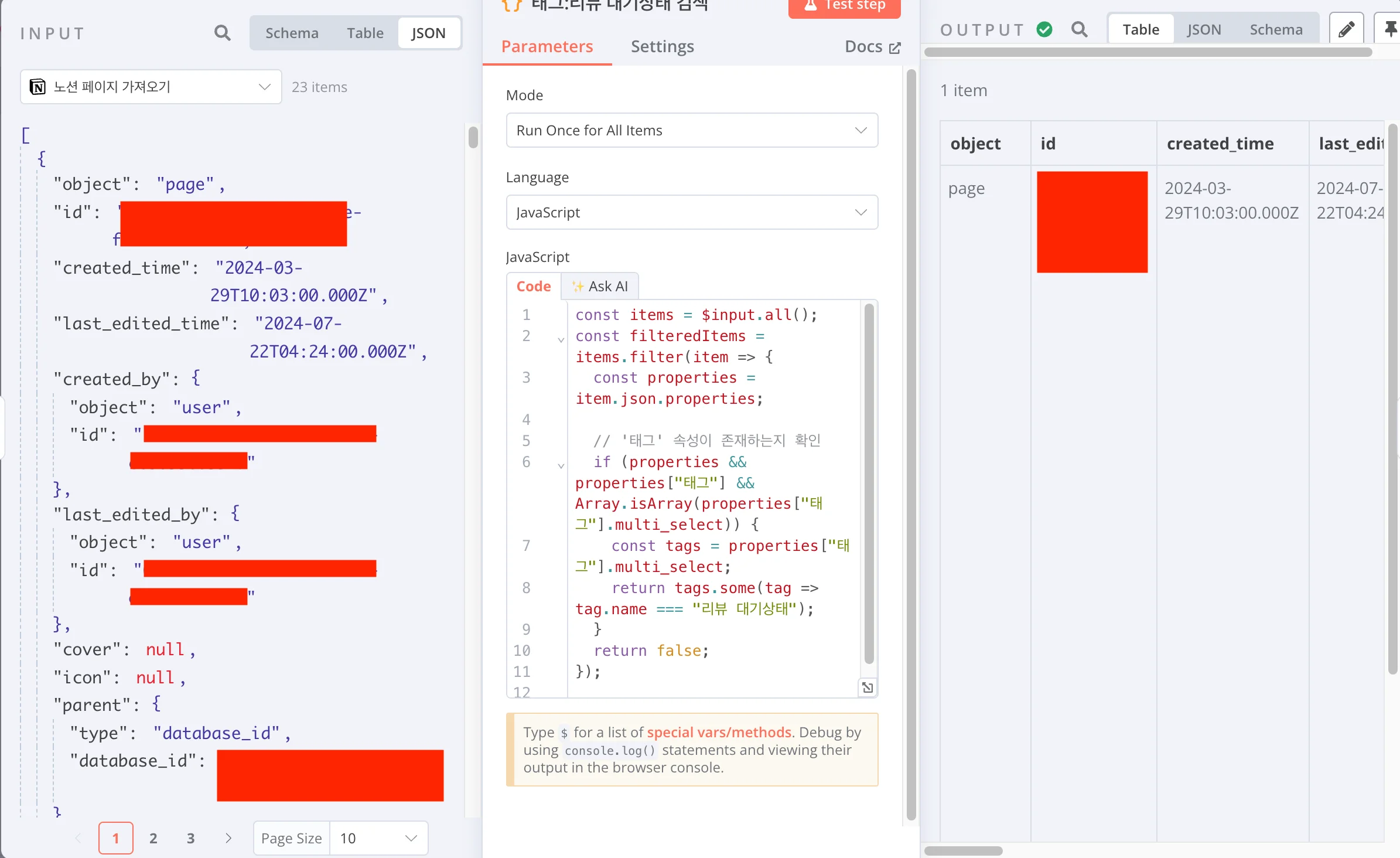This screenshot has height=858, width=1400.
Task: Open the Mode dropdown
Action: coord(691,130)
